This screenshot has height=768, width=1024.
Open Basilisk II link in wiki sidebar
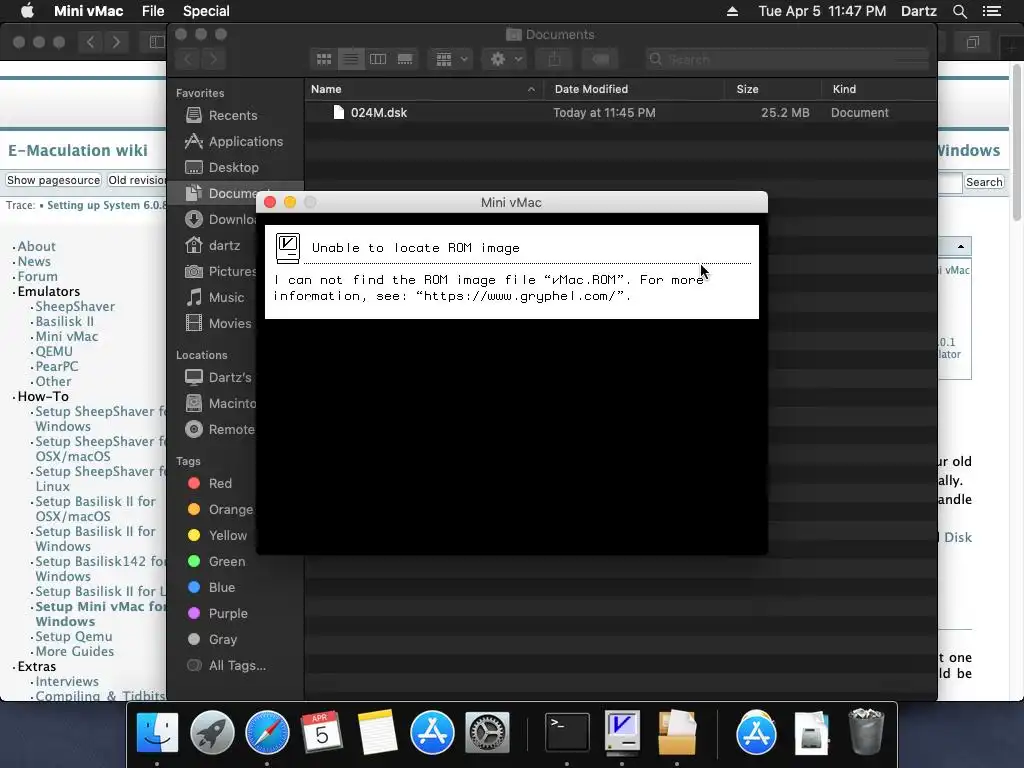[65, 321]
